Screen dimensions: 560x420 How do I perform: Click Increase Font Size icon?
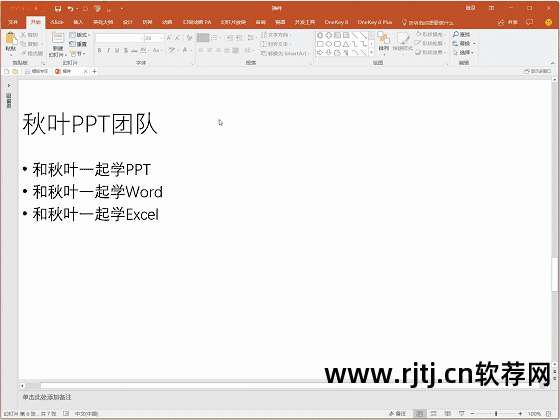click(169, 38)
